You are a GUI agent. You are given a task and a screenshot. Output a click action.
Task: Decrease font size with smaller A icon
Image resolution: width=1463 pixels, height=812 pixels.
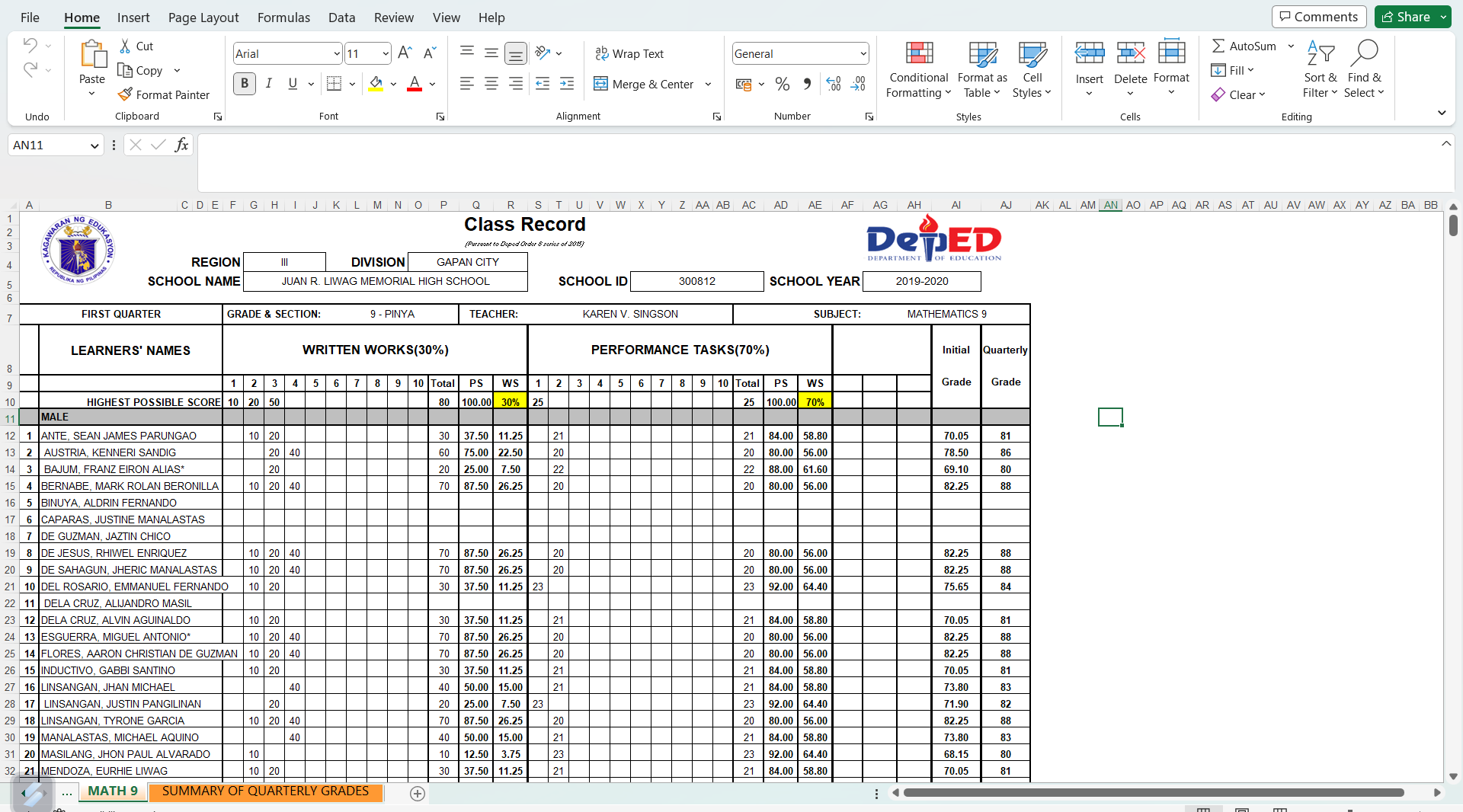[x=430, y=53]
